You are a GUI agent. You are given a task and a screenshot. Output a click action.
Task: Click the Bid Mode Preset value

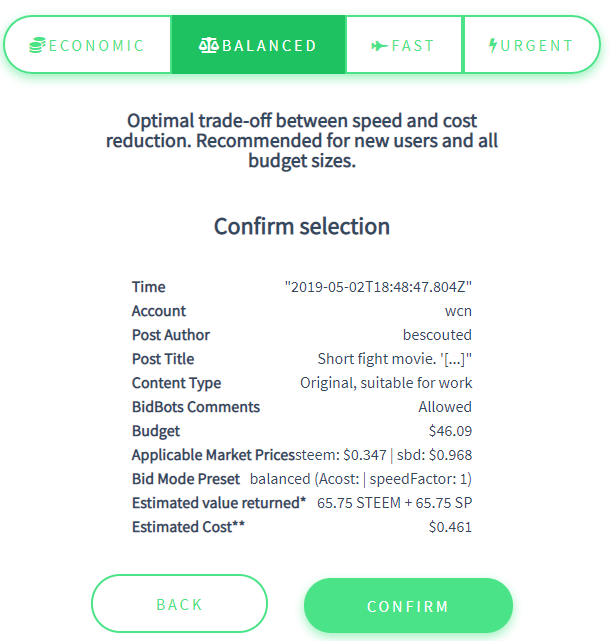coord(361,479)
